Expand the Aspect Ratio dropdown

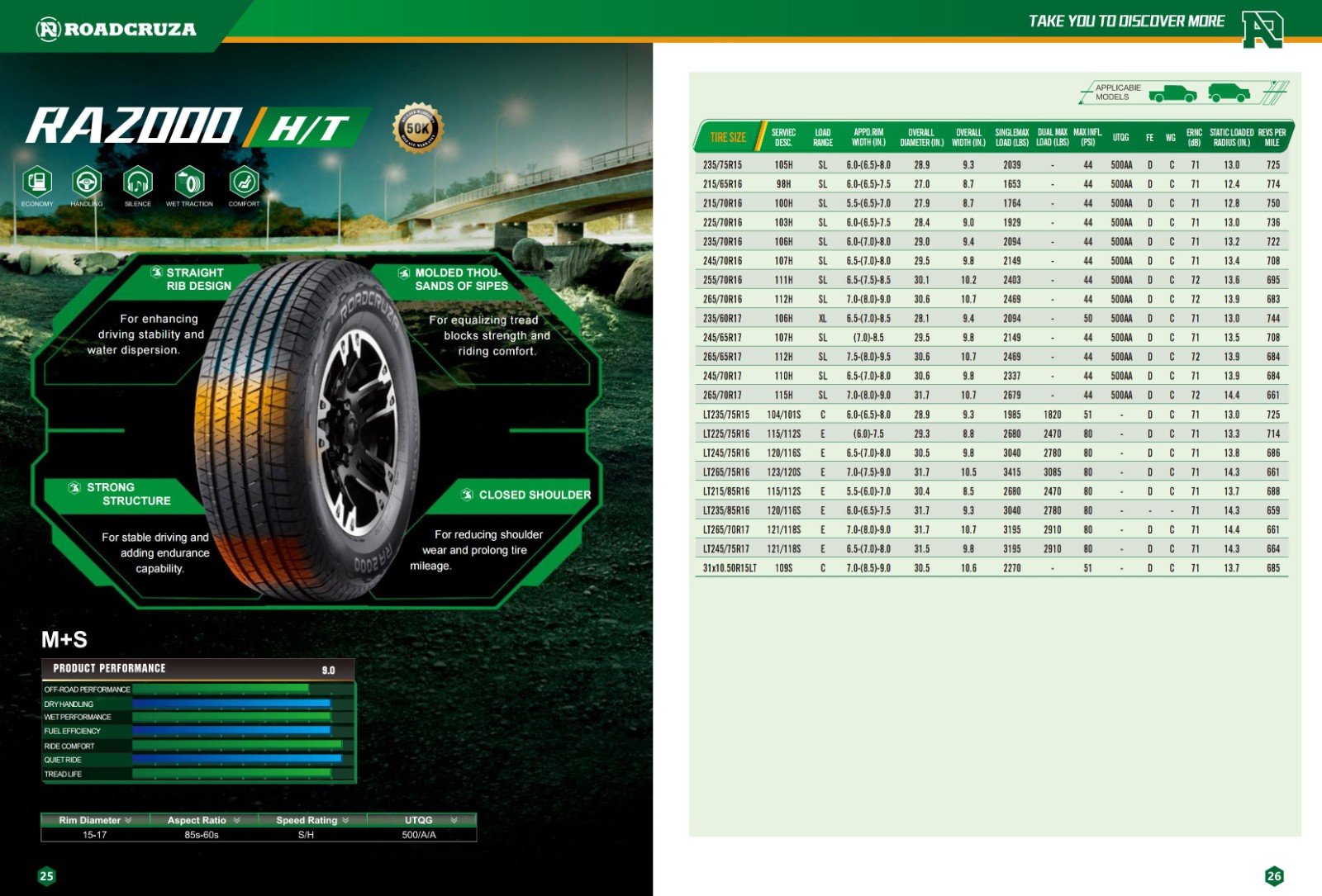point(236,820)
